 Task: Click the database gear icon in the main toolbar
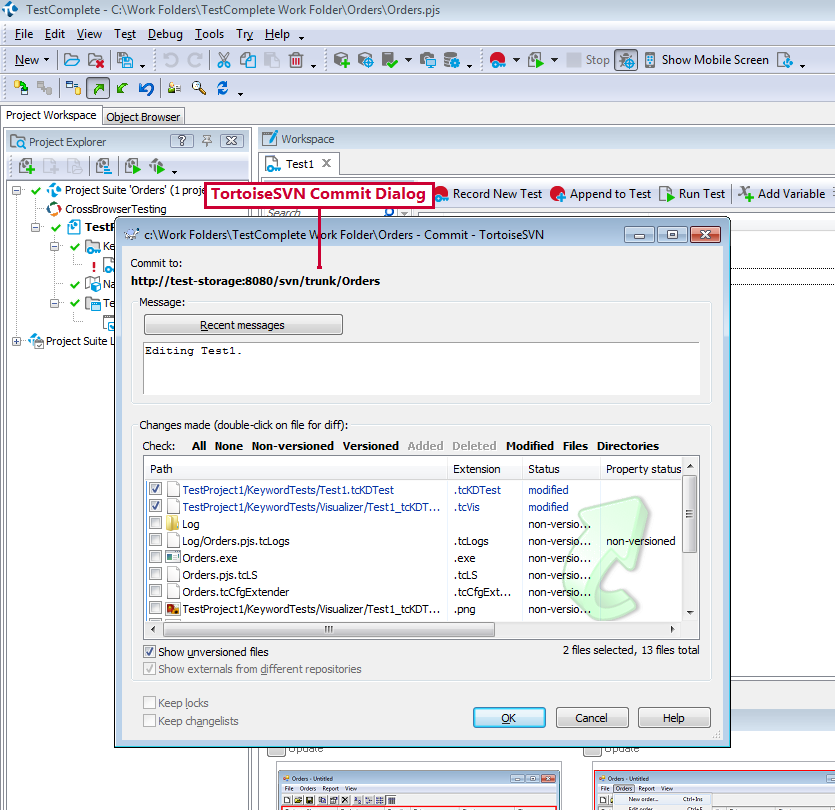coord(452,60)
